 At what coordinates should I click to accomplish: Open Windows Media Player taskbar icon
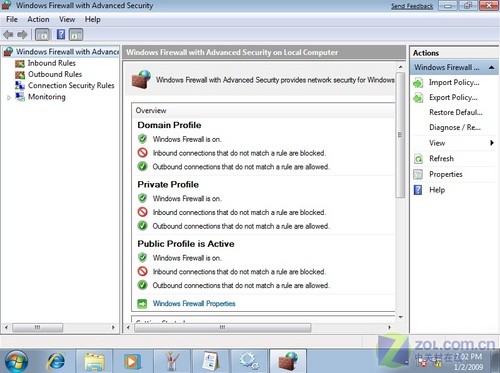click(x=132, y=362)
